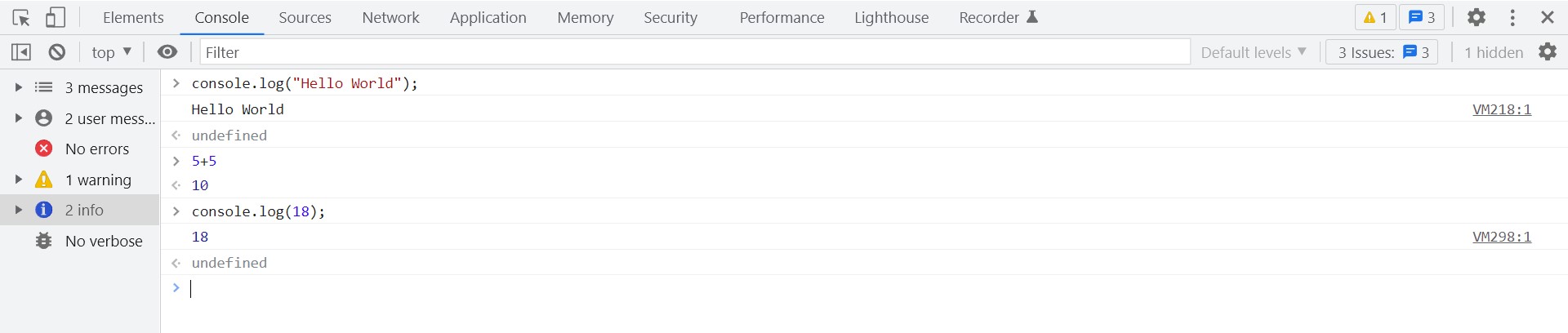Open the VM218:1 source link
The image size is (1568, 333).
coord(1502,109)
